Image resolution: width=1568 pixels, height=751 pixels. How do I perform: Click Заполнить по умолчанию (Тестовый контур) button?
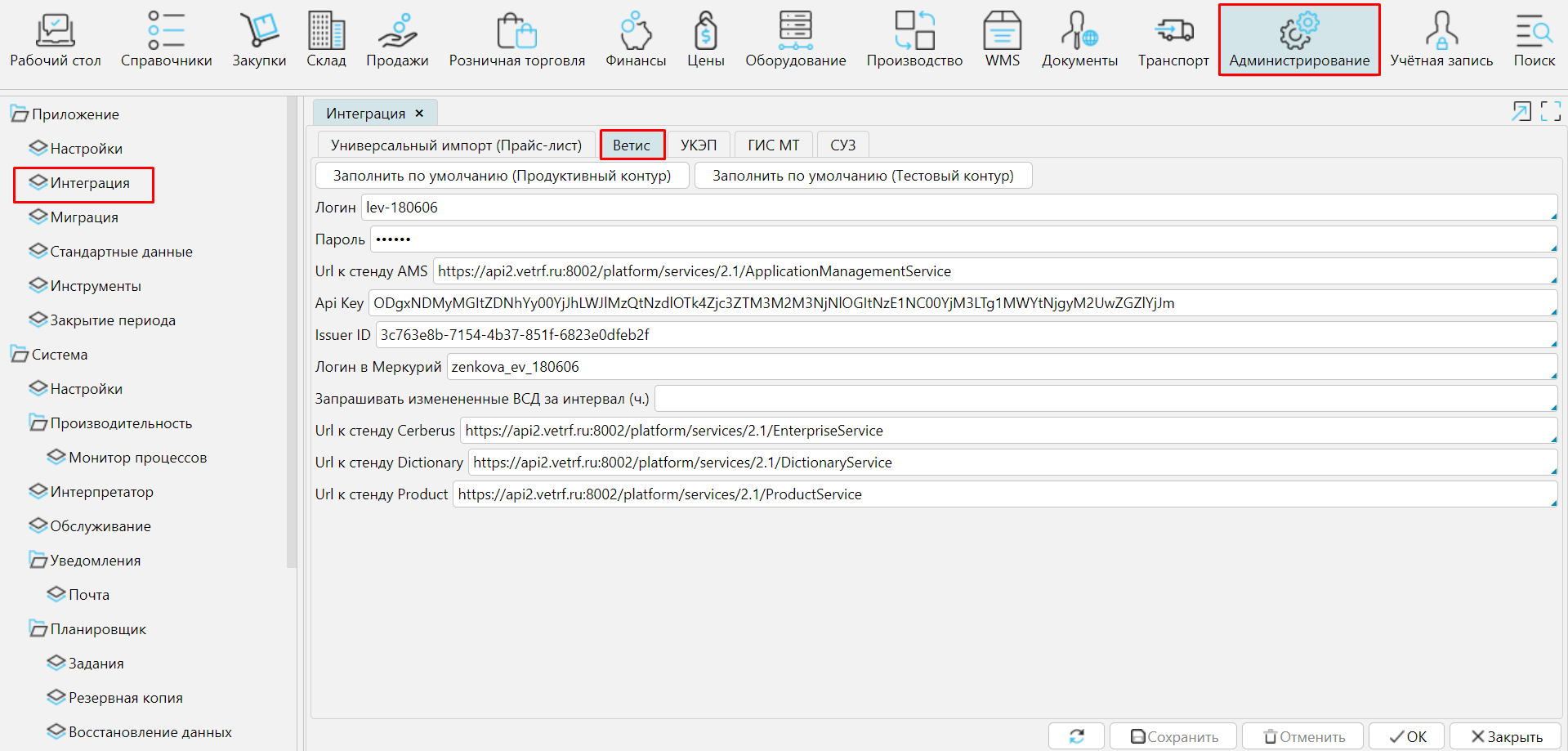click(x=863, y=176)
